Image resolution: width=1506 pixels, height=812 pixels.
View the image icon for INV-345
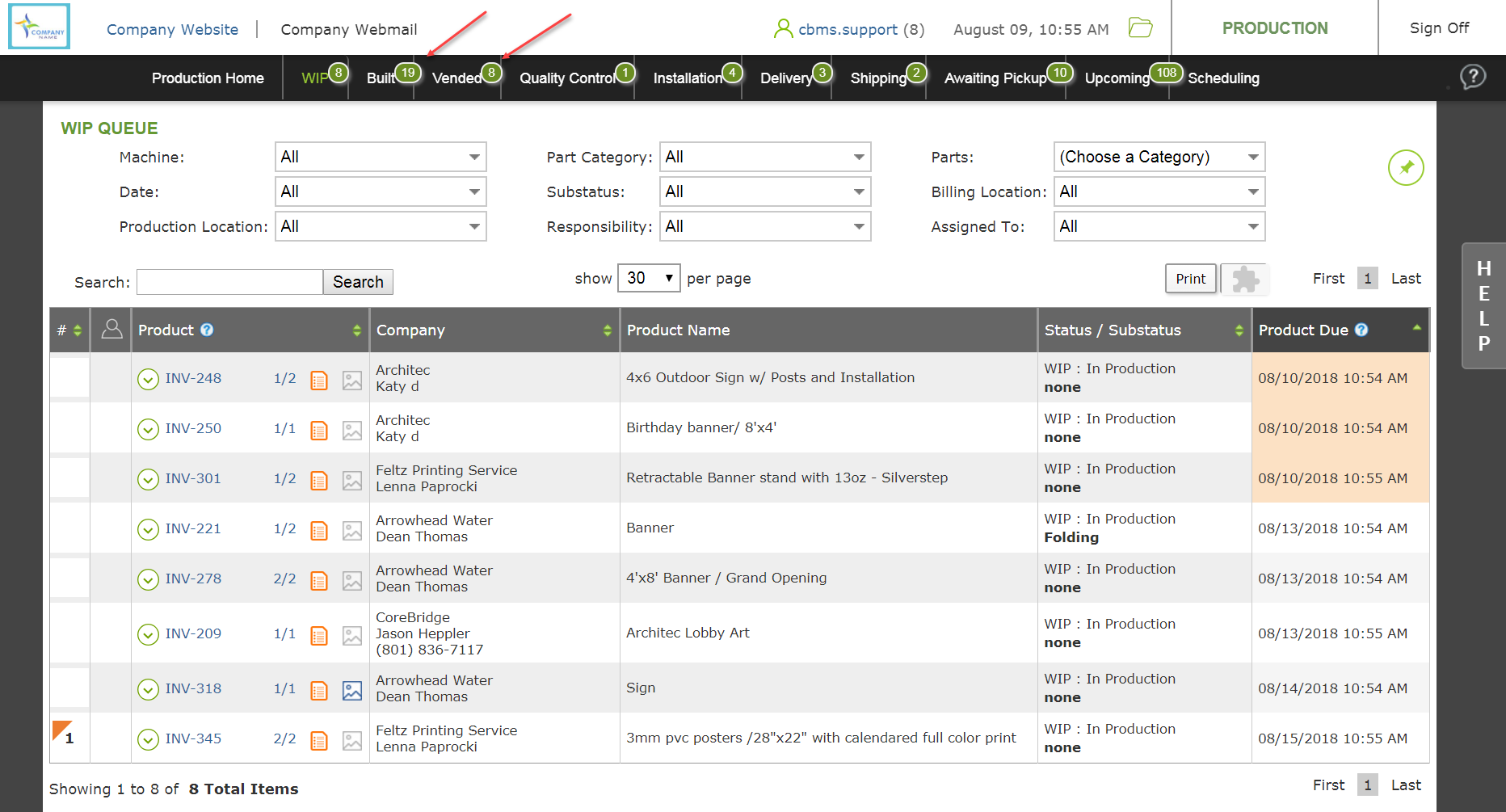(x=352, y=740)
